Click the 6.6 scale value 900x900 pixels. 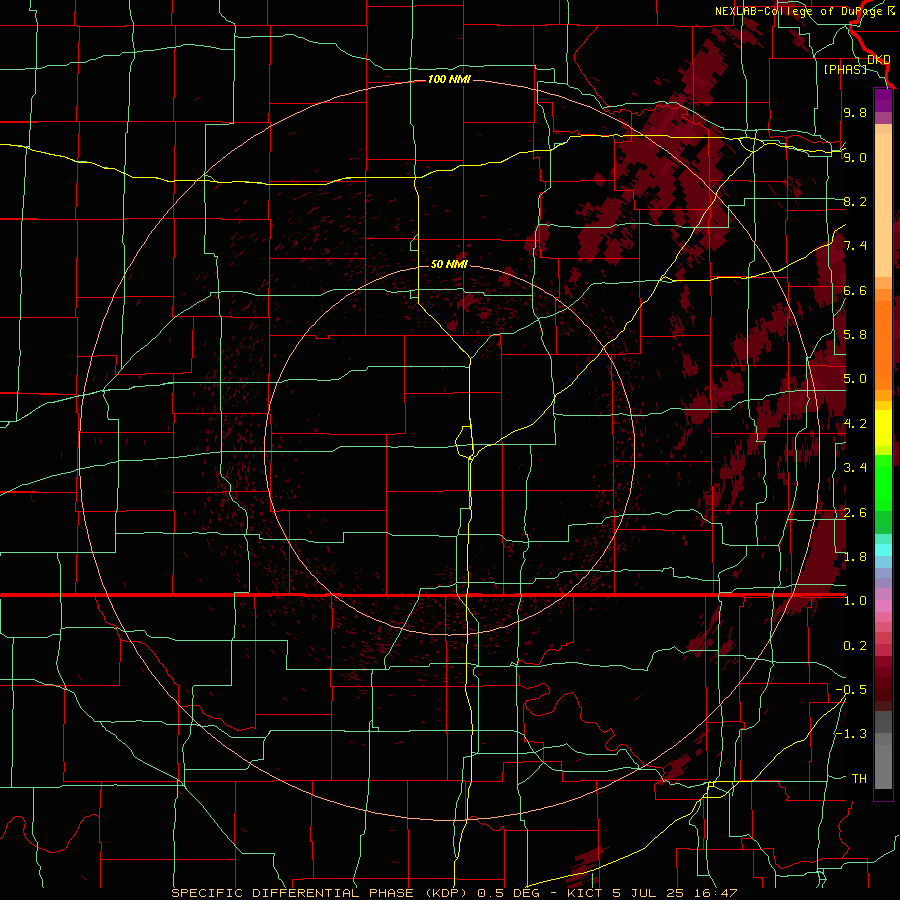tap(855, 290)
